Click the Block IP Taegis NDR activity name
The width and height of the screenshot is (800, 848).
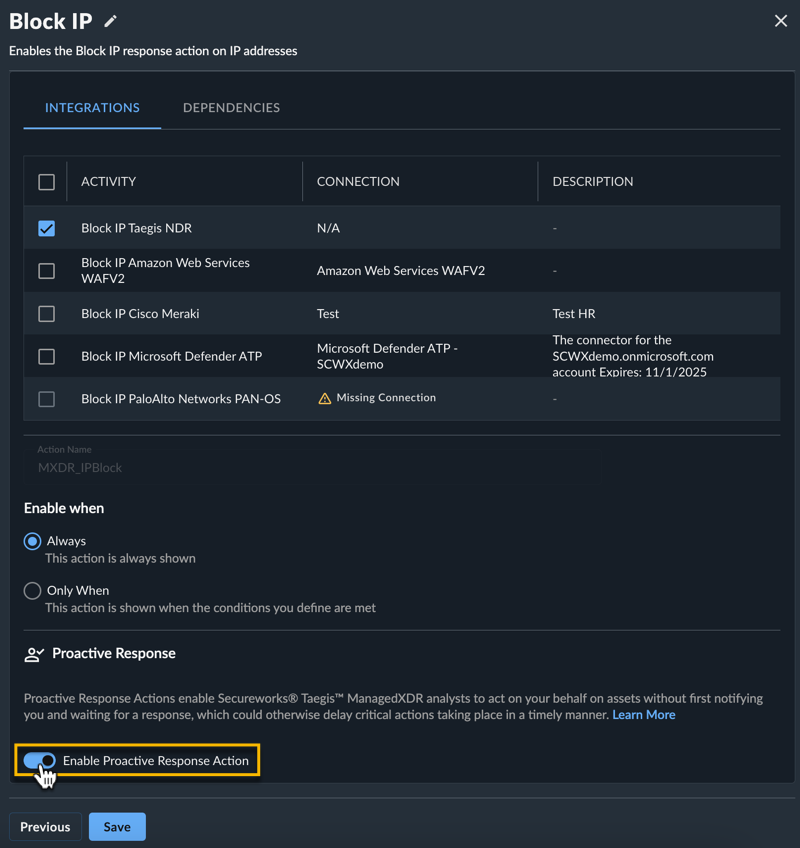tap(136, 228)
